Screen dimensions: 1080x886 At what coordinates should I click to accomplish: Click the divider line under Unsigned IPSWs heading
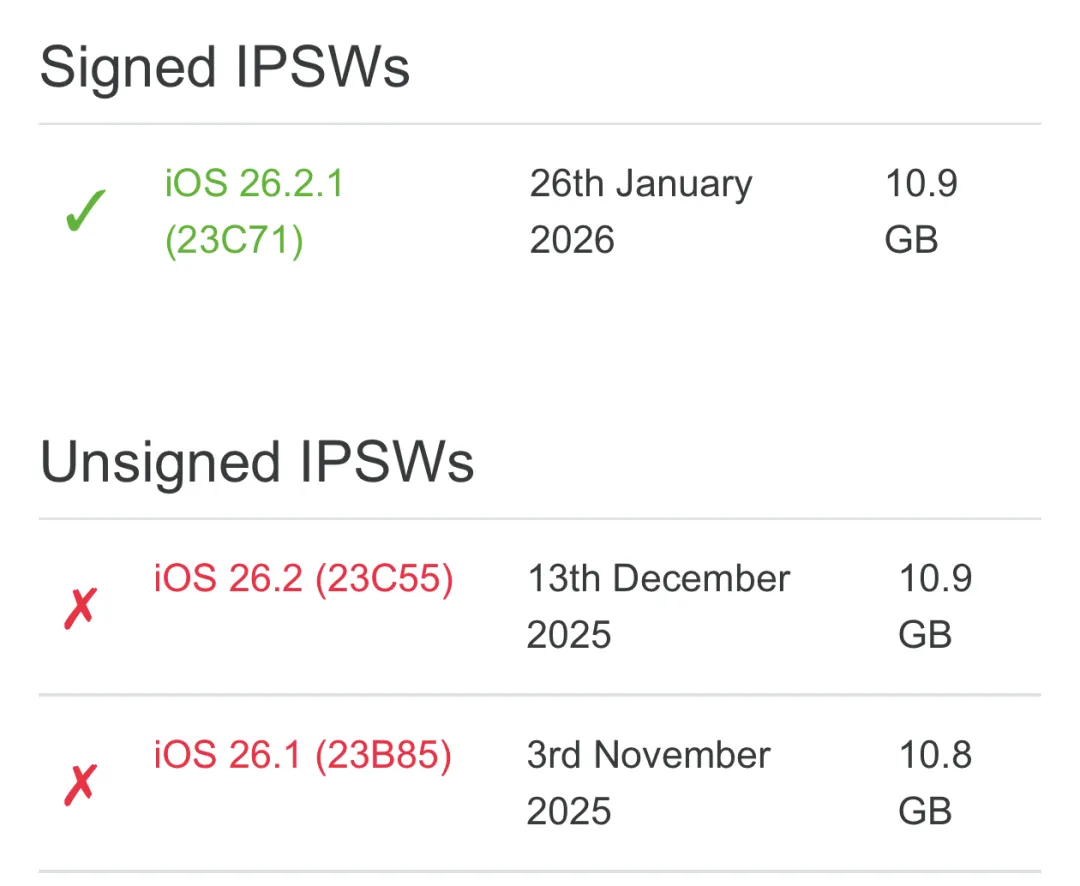[540, 519]
